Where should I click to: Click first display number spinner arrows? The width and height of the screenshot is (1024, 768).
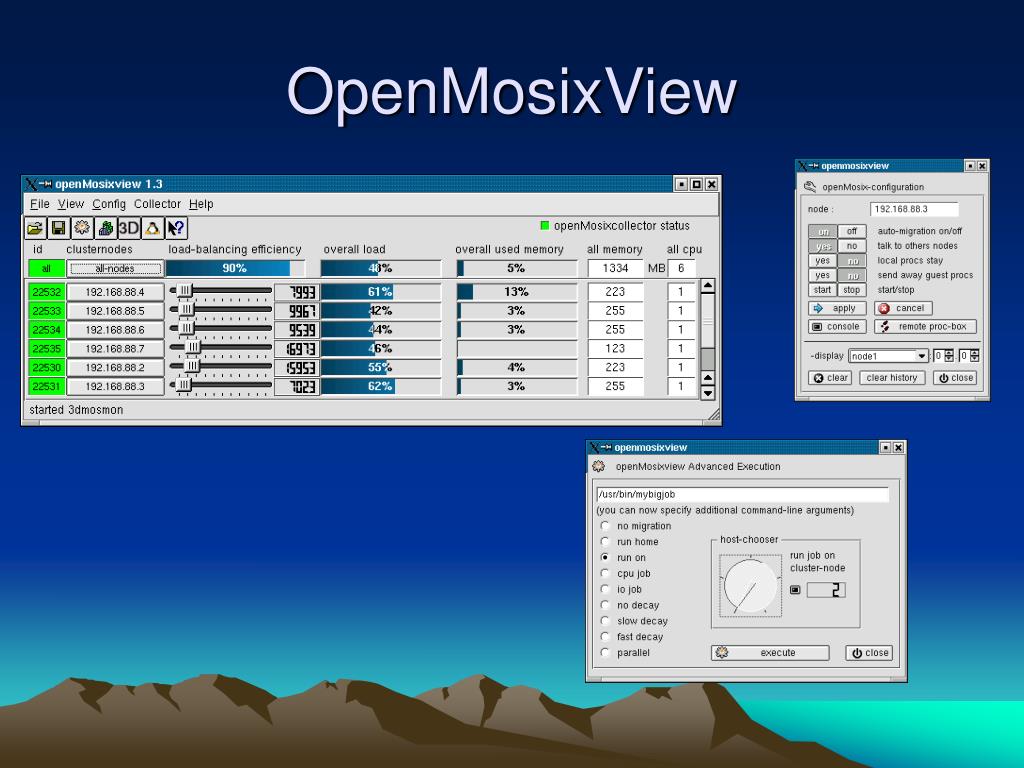(x=948, y=356)
